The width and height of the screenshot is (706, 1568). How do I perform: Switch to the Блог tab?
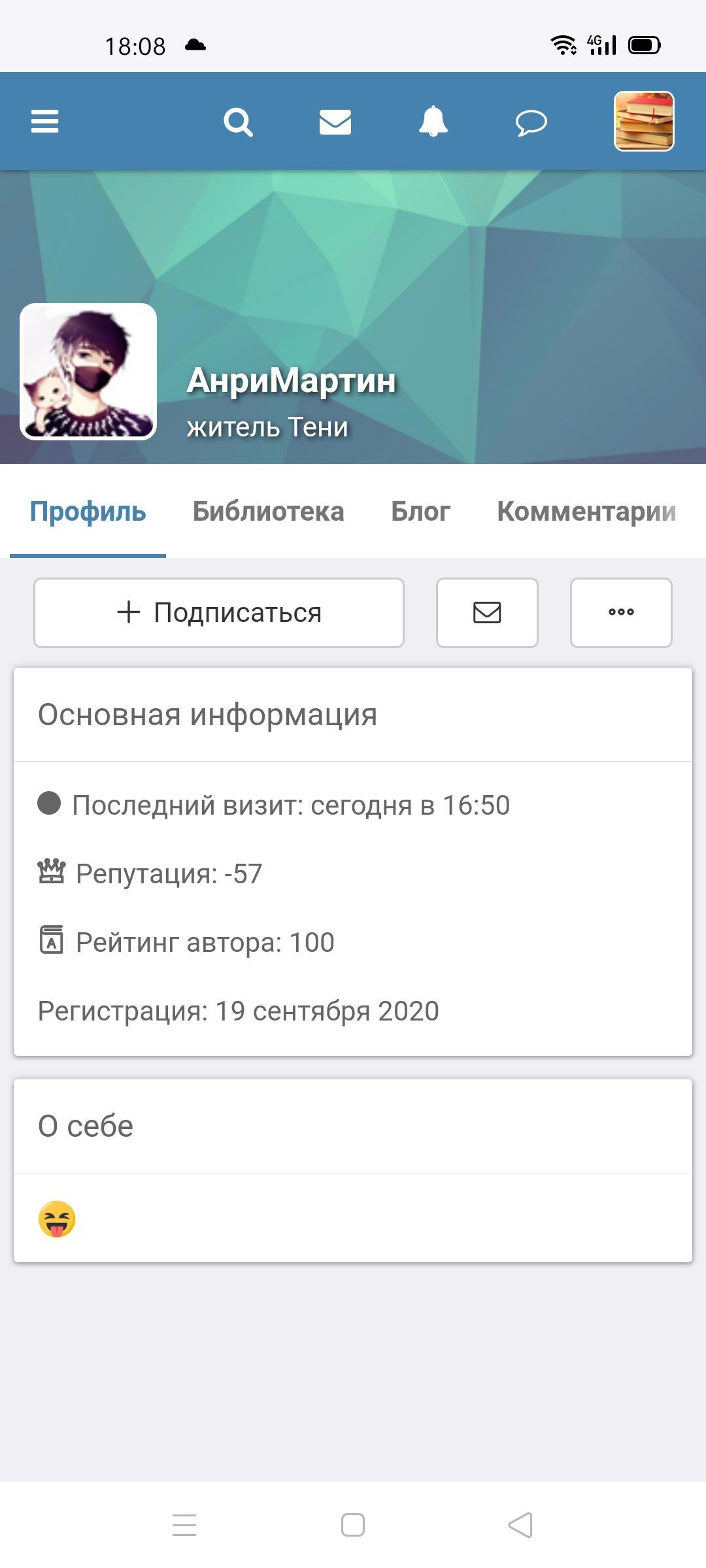tap(420, 512)
